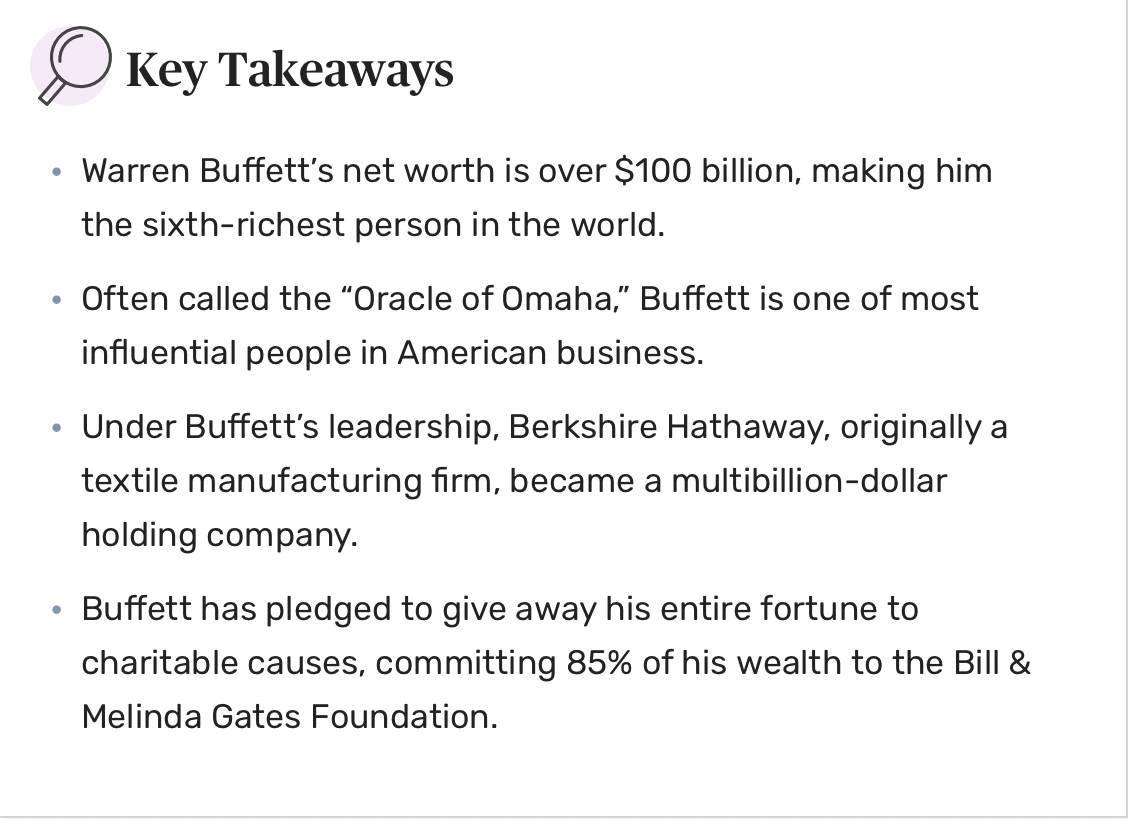Click "Melinda Gates Foundation" text
Image resolution: width=1128 pixels, height=820 pixels.
[x=289, y=716]
